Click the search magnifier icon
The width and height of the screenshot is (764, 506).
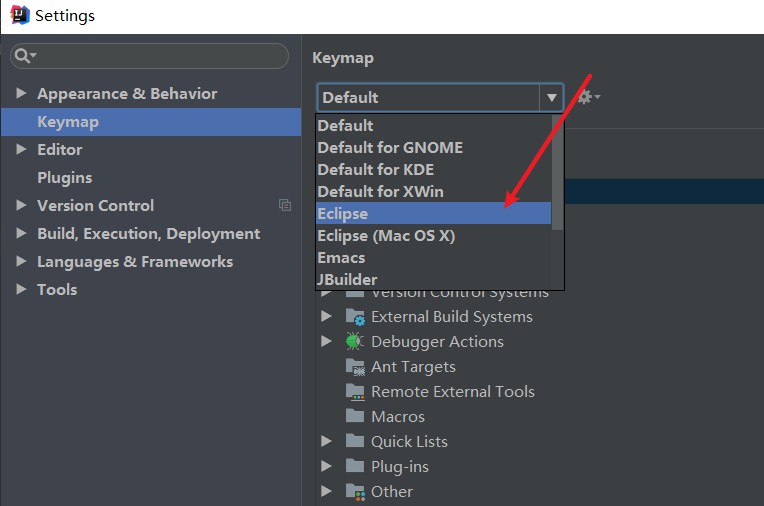tap(22, 56)
